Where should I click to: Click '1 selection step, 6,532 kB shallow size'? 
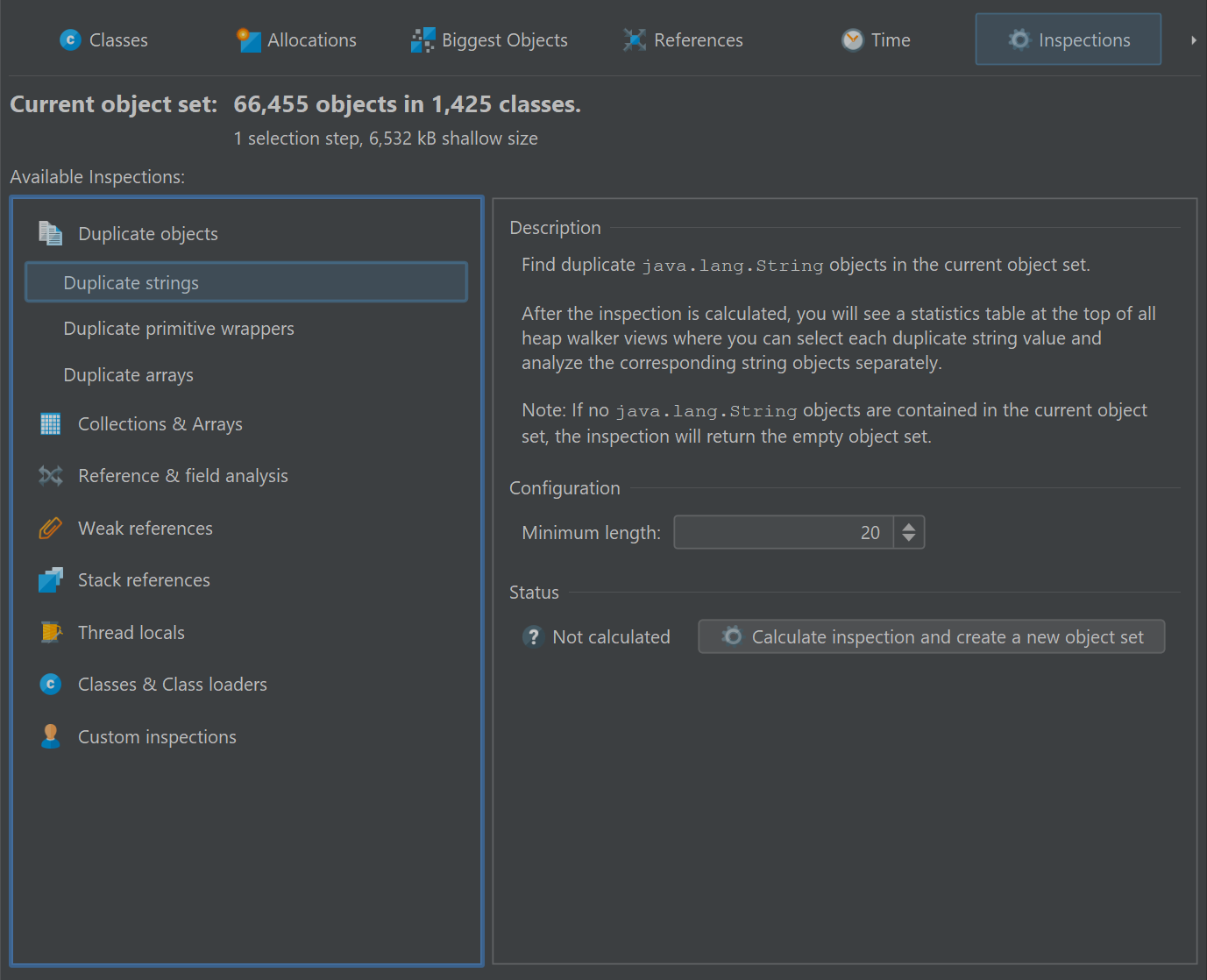[386, 138]
